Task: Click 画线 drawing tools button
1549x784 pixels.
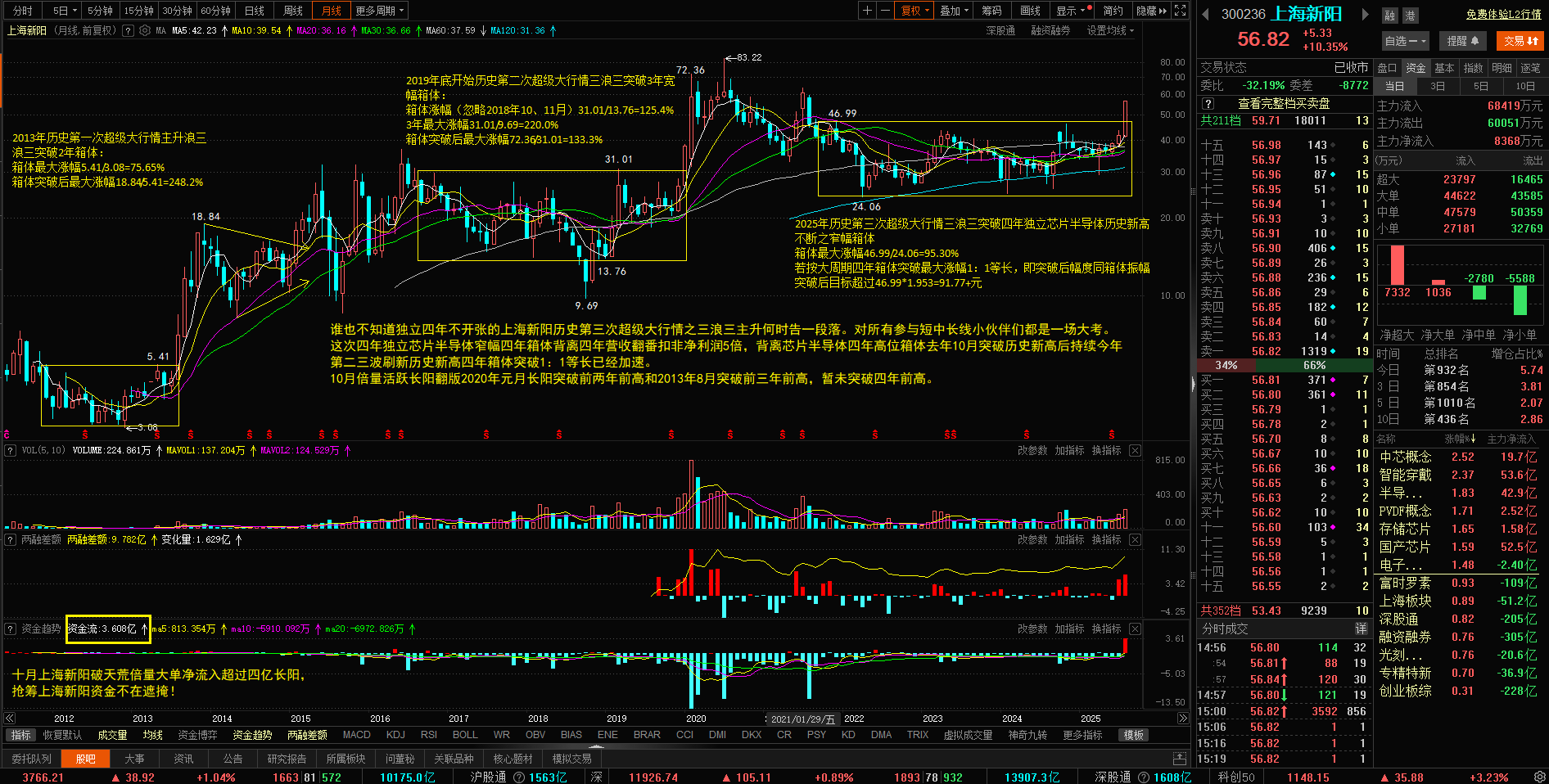Action: 1031,11
